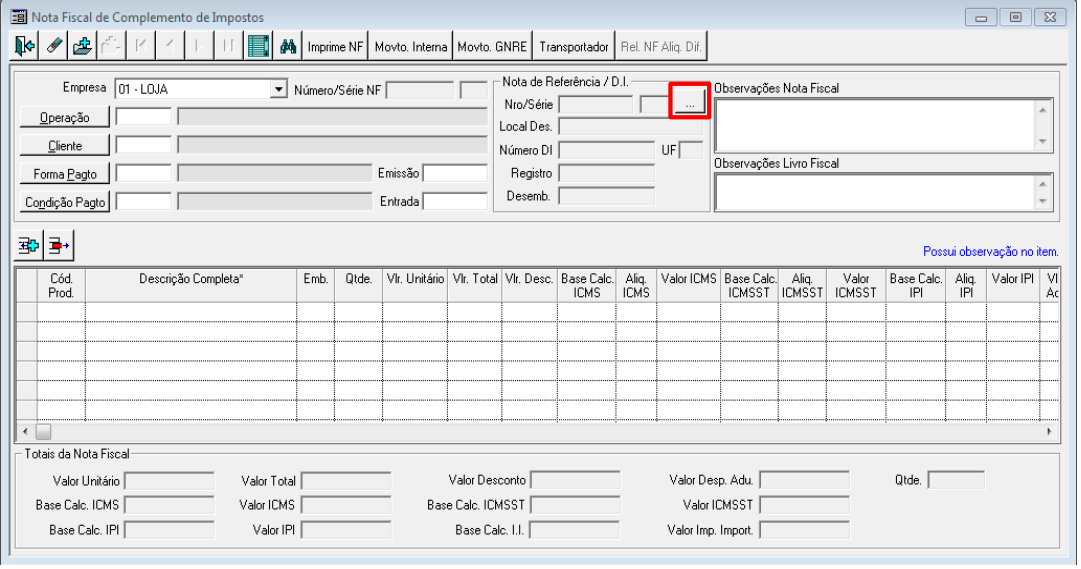Image resolution: width=1081 pixels, height=569 pixels.
Task: Click the Número DI field
Action: [607, 150]
